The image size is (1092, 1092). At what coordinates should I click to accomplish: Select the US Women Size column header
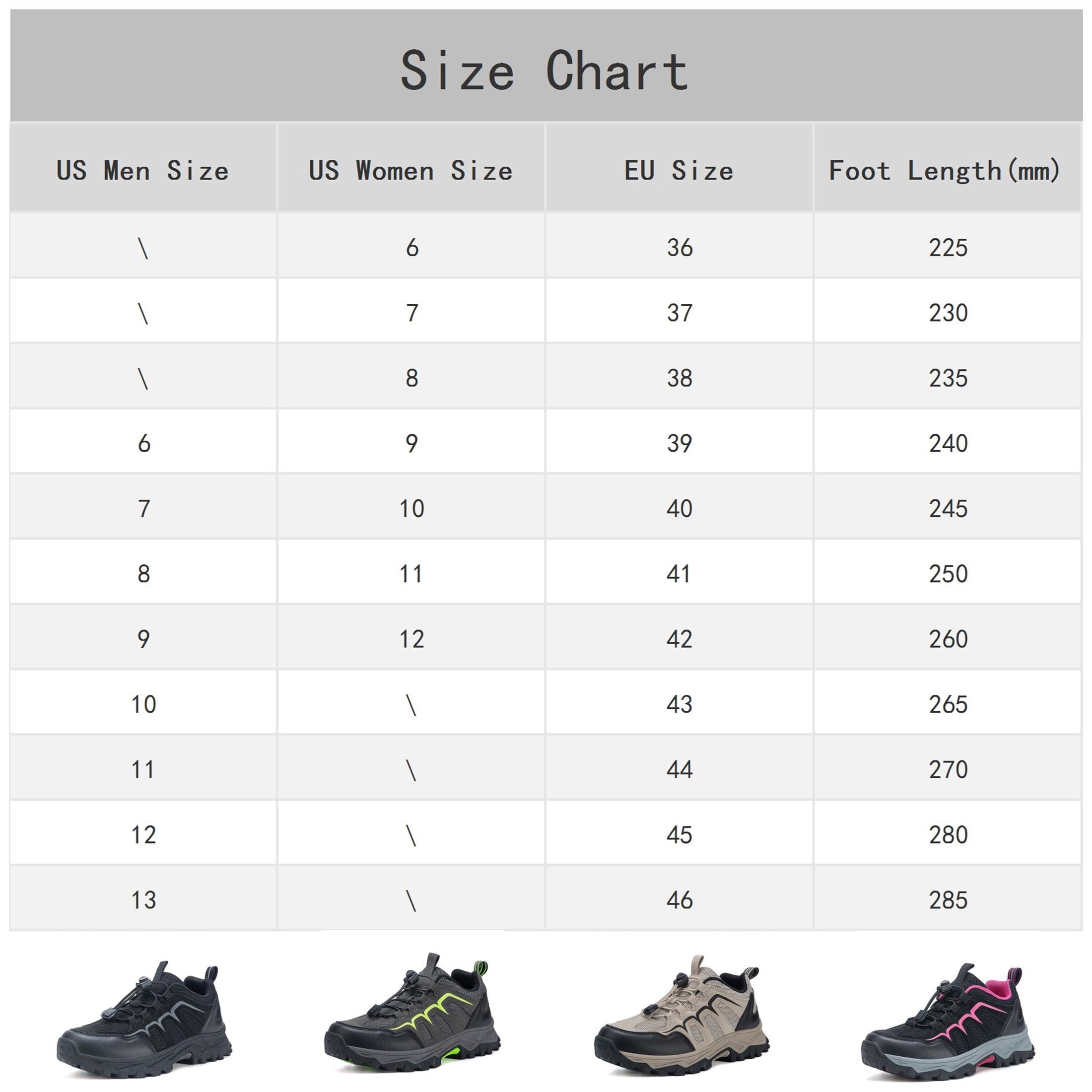(411, 171)
